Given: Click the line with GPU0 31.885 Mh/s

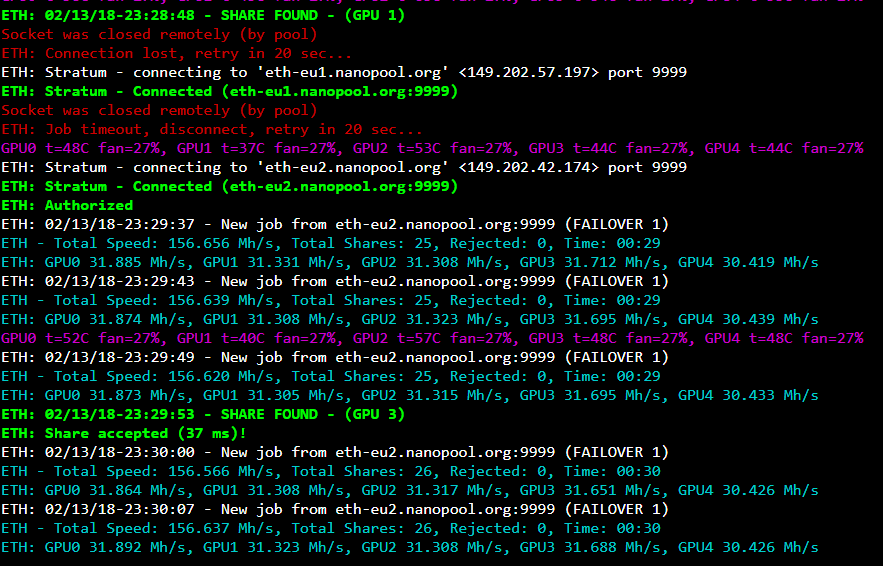Looking at the screenshot, I should click(x=410, y=262).
